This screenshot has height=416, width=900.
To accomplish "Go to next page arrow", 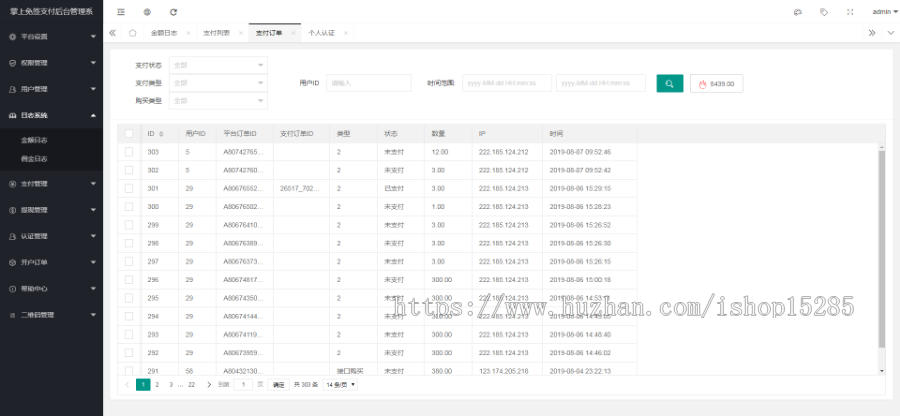I will 209,384.
